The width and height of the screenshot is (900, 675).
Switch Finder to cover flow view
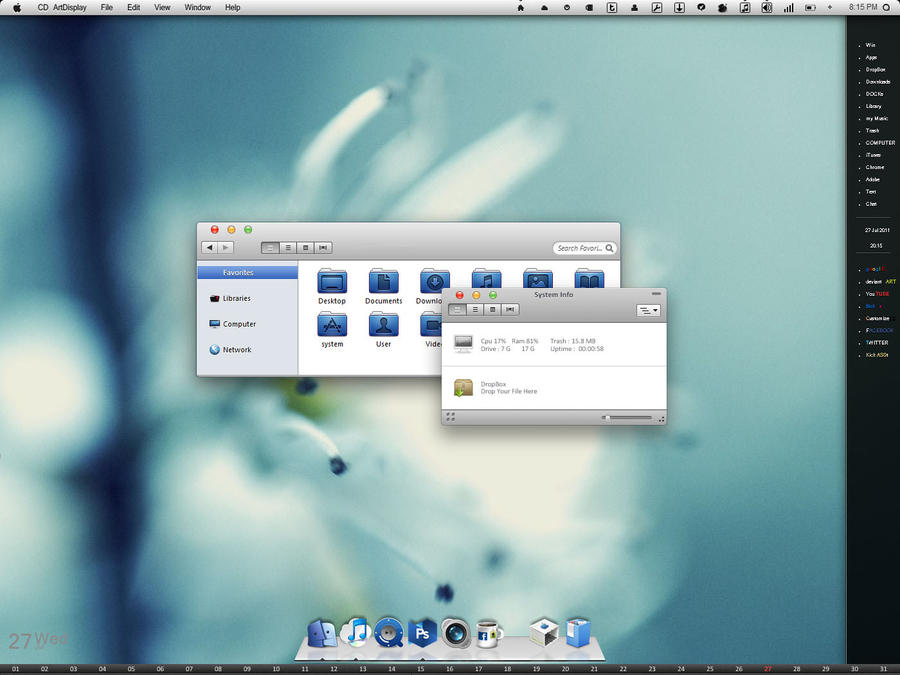coord(323,247)
